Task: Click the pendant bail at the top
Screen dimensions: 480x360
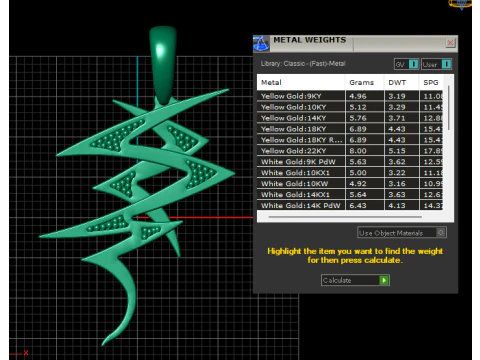Action: point(163,65)
